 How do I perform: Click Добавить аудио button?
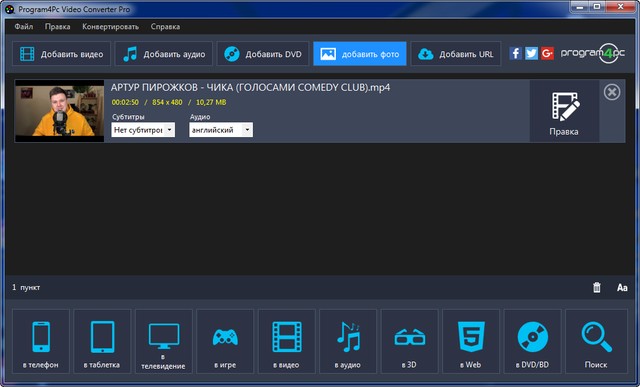(x=164, y=53)
